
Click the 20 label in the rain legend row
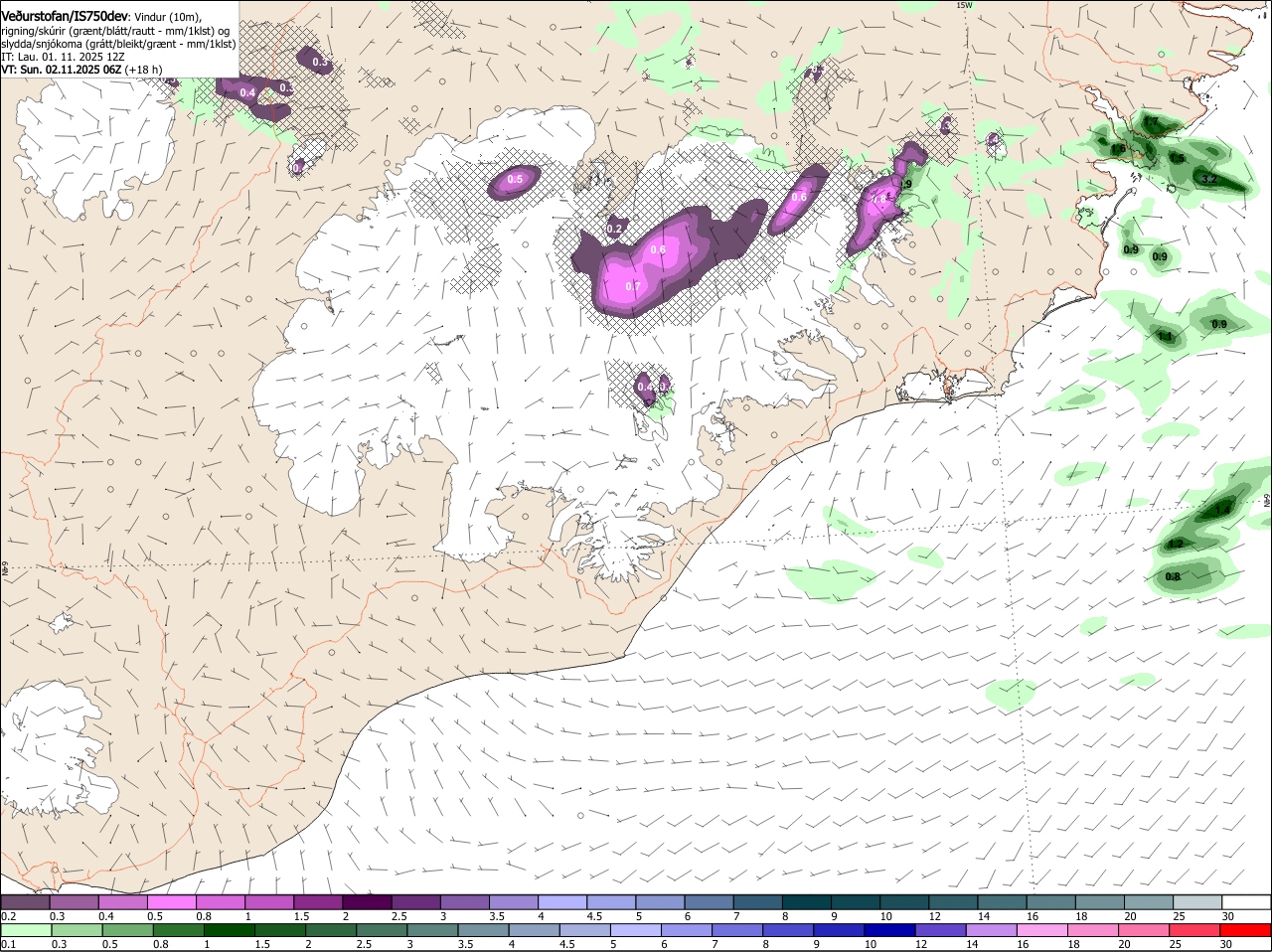tap(1125, 944)
